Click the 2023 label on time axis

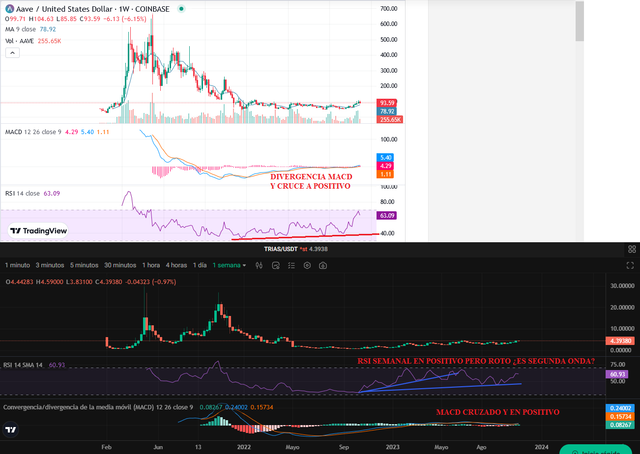click(393, 447)
